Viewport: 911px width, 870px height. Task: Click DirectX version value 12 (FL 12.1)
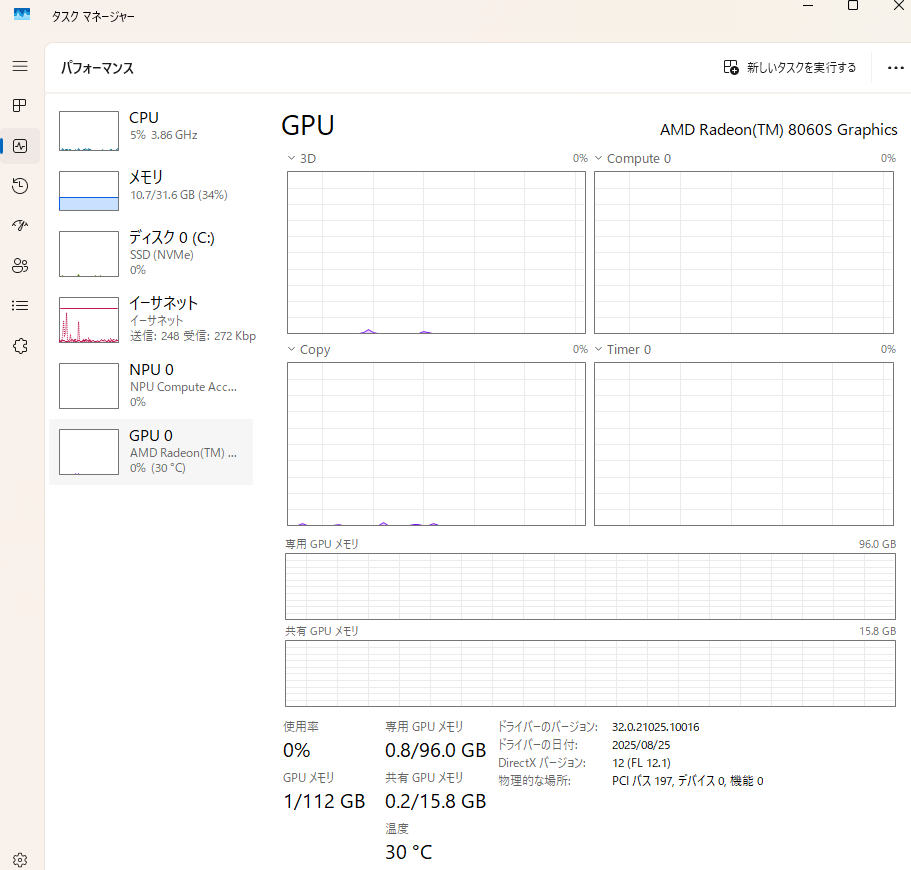pyautogui.click(x=641, y=763)
